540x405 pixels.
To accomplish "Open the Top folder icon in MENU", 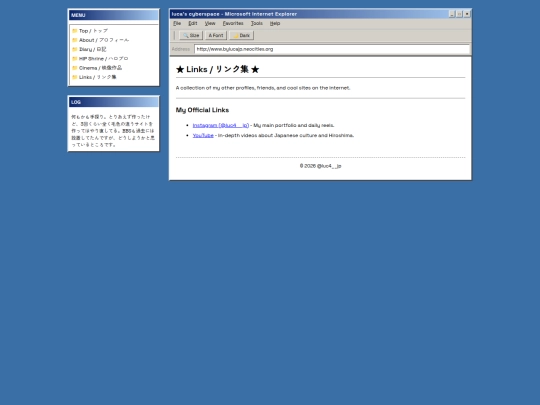I will 74,31.
